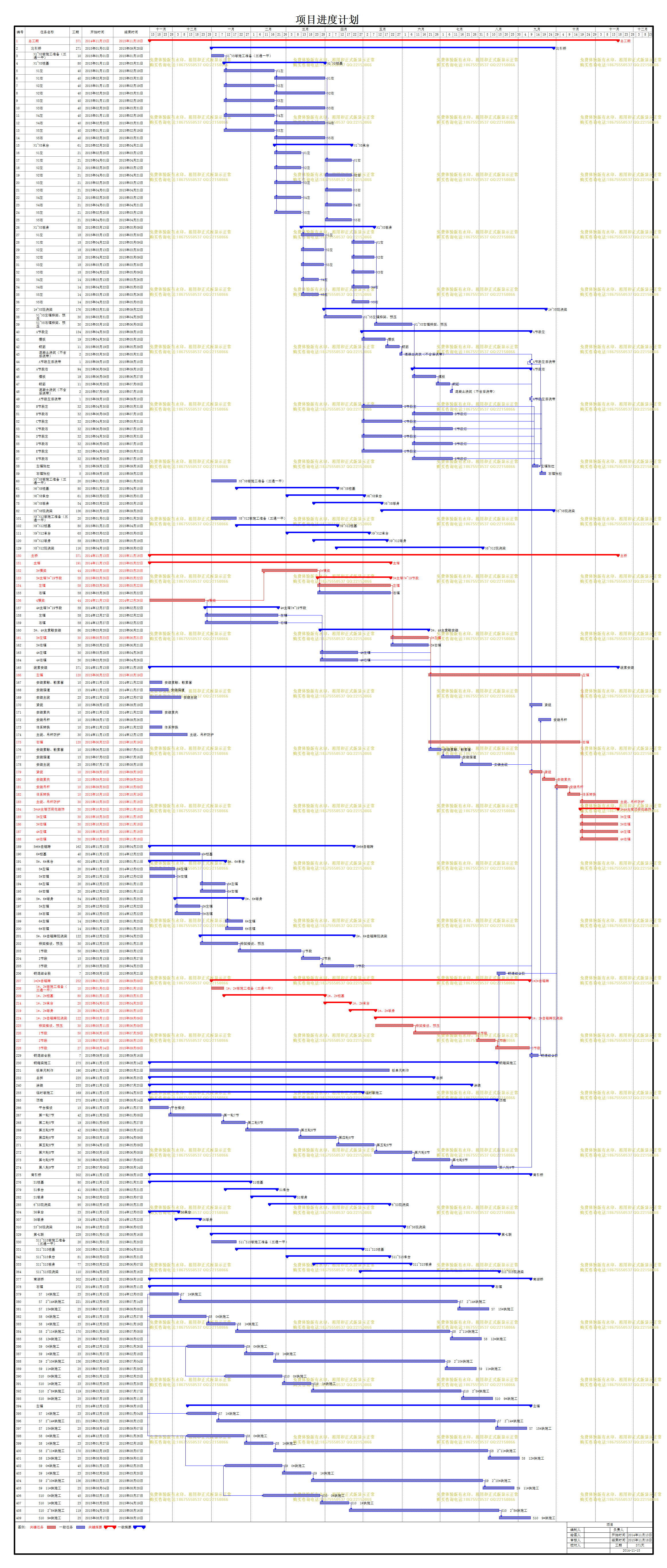Image resolution: width=667 pixels, height=1568 pixels.
Task: Click the N1~N5墩施工准备 task bar
Action: (218, 55)
